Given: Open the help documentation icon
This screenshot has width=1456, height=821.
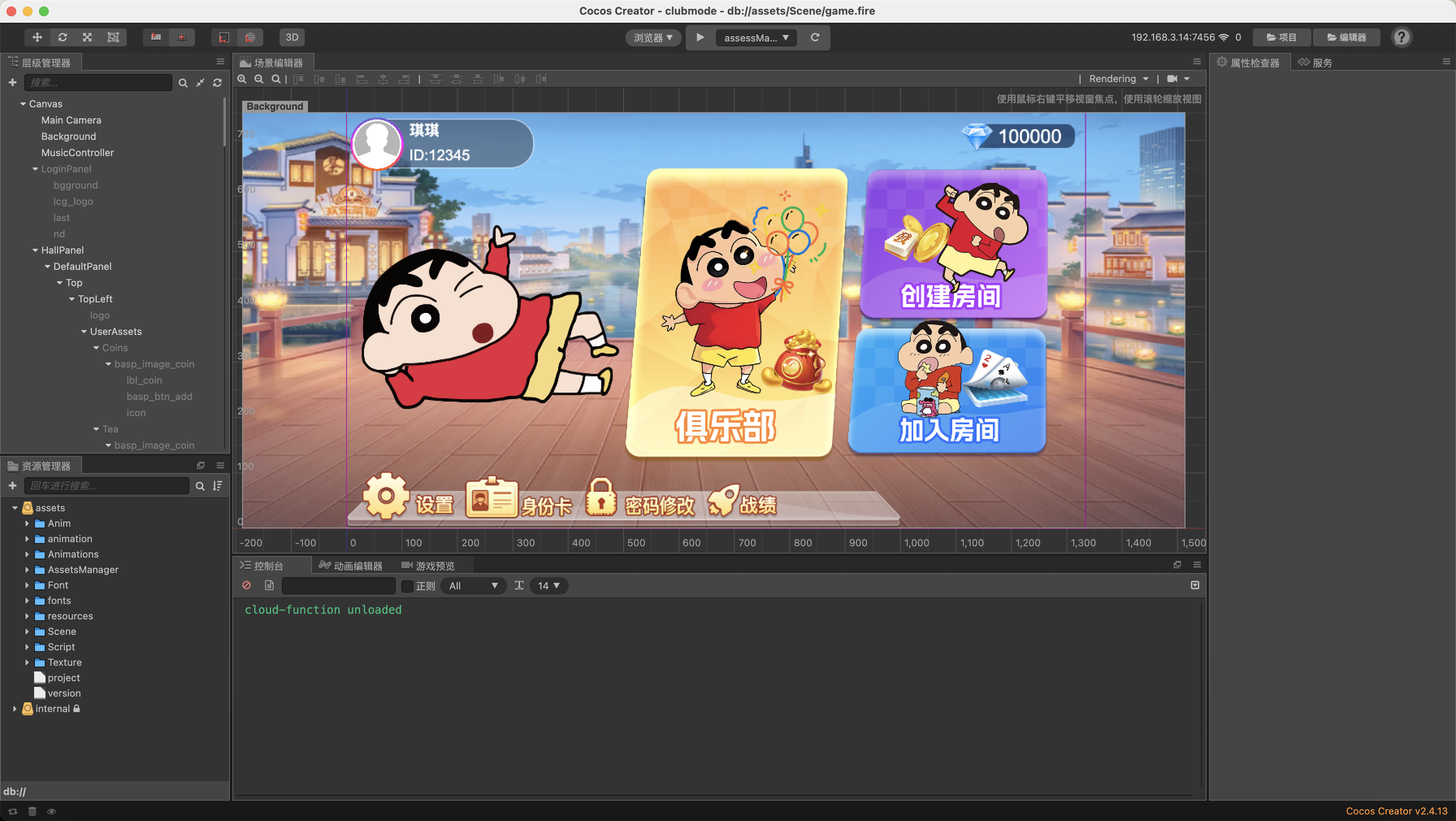Looking at the screenshot, I should [1401, 37].
